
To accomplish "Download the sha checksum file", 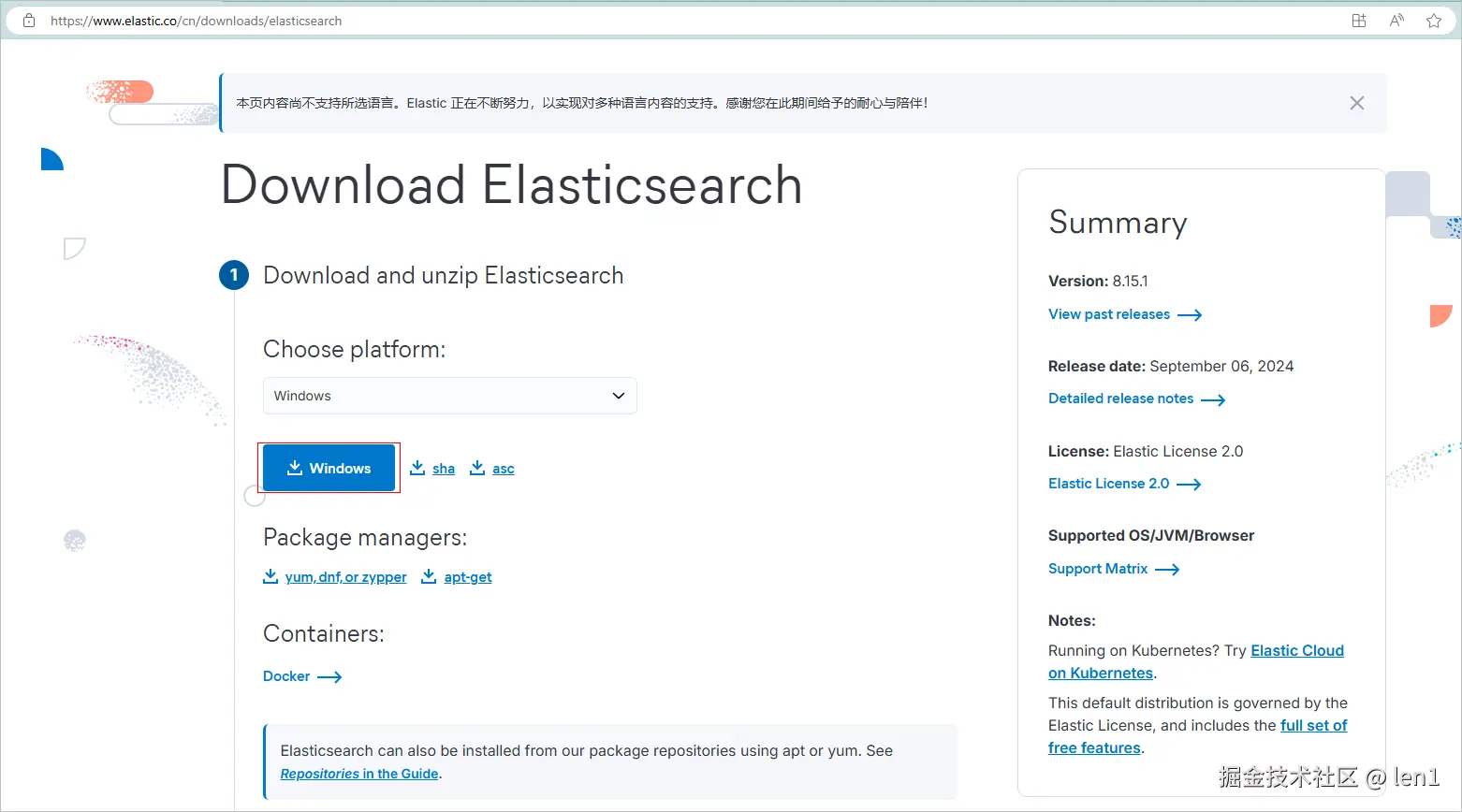I will (444, 469).
